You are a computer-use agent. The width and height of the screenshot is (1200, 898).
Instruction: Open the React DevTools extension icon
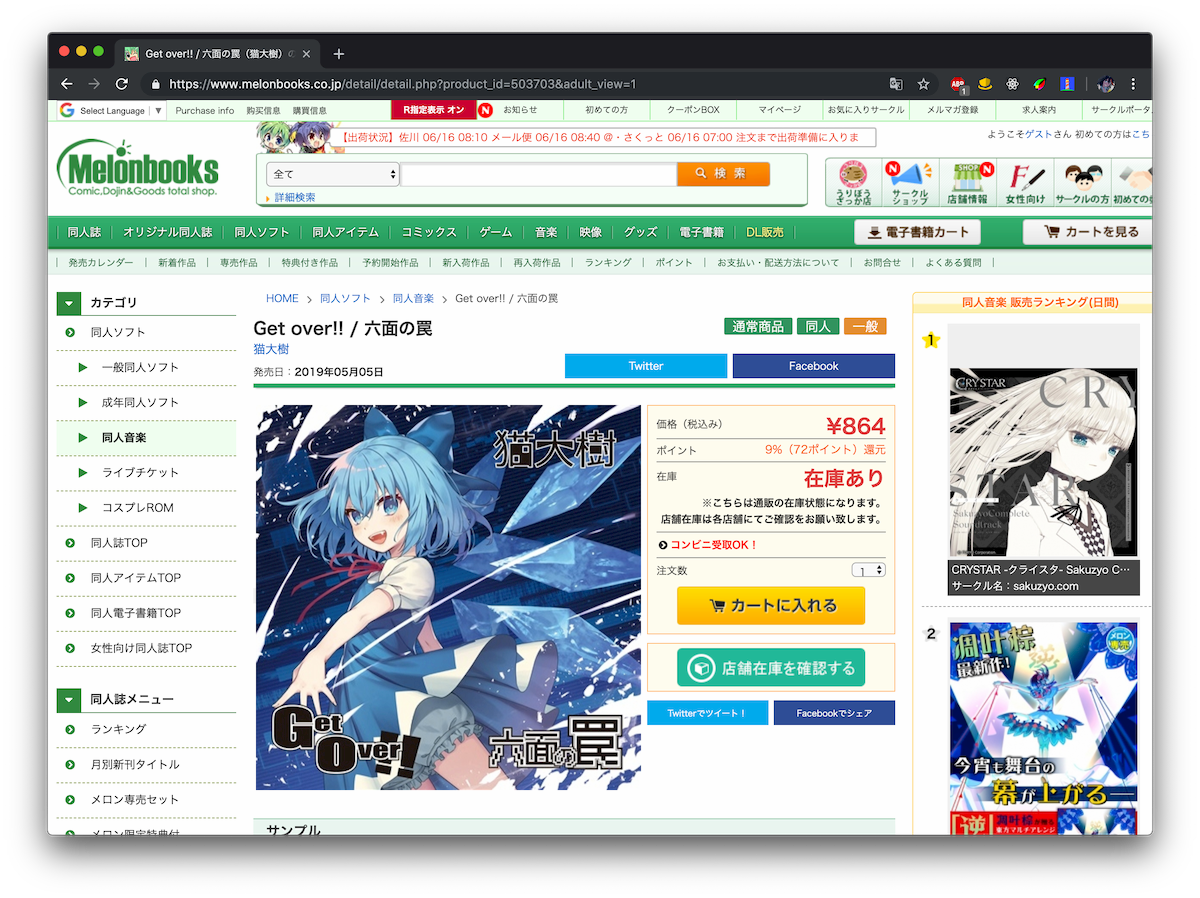coord(1012,84)
